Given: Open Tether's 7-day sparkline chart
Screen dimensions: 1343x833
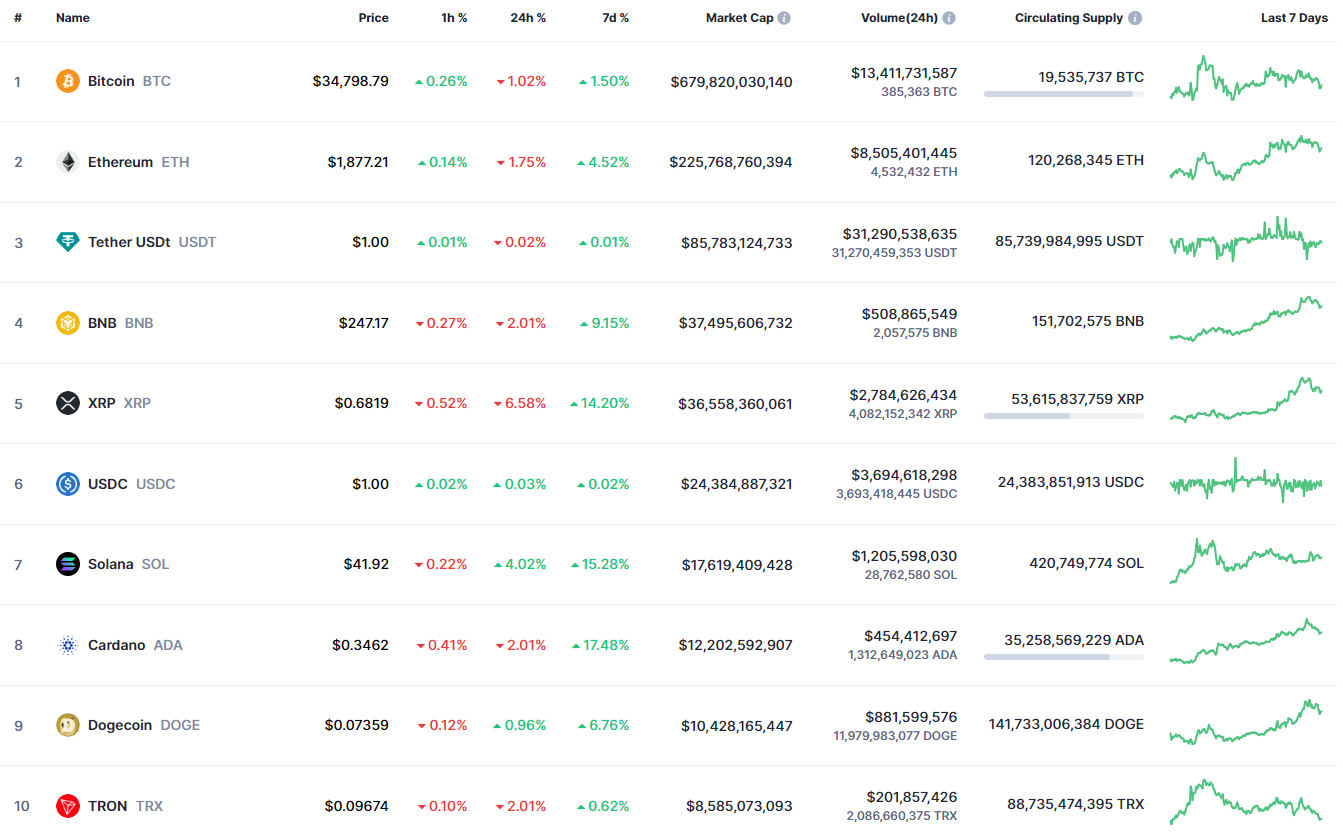Looking at the screenshot, I should click(1246, 240).
